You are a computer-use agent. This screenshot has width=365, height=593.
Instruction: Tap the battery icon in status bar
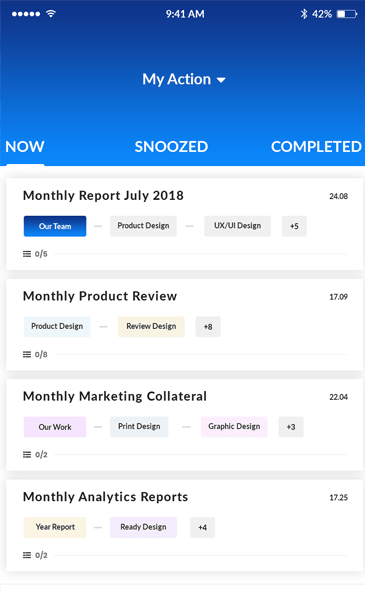point(347,14)
